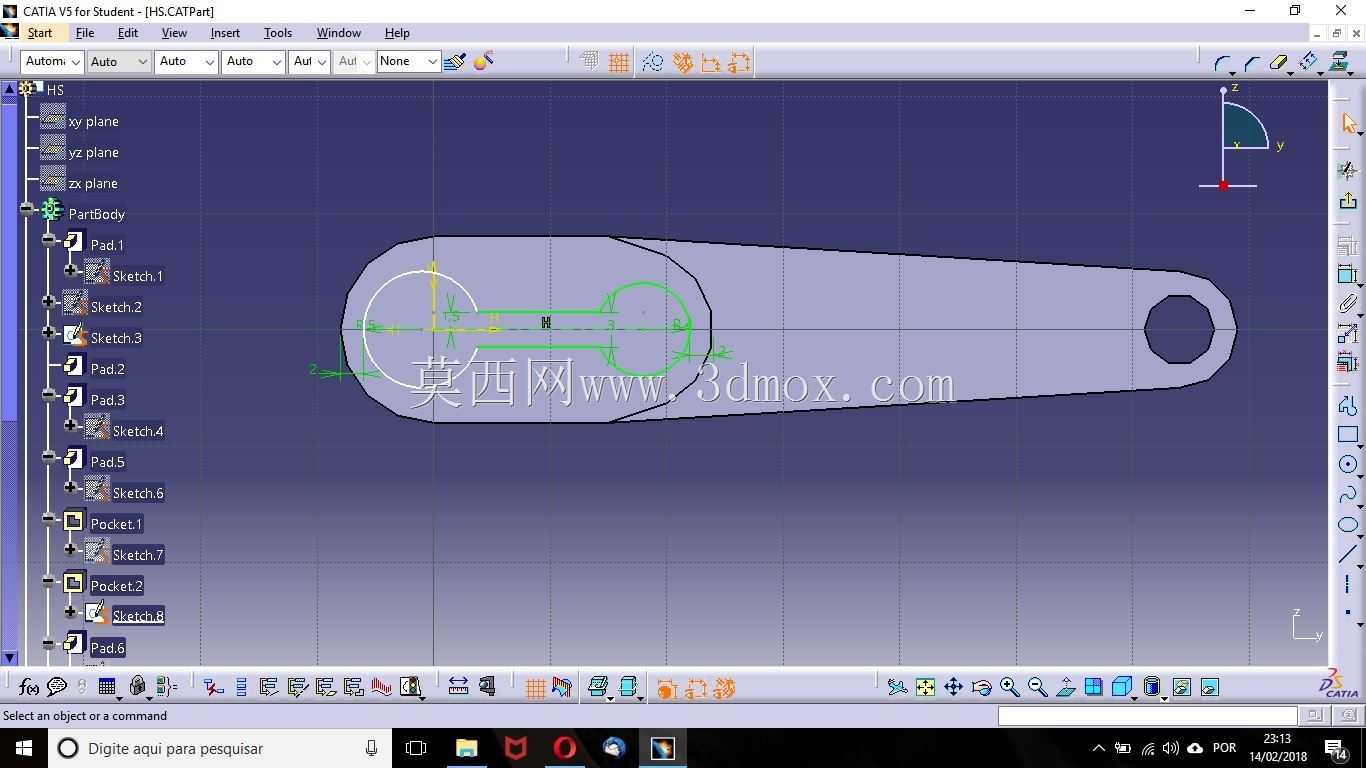Collapse the PartBody tree node

(27, 209)
